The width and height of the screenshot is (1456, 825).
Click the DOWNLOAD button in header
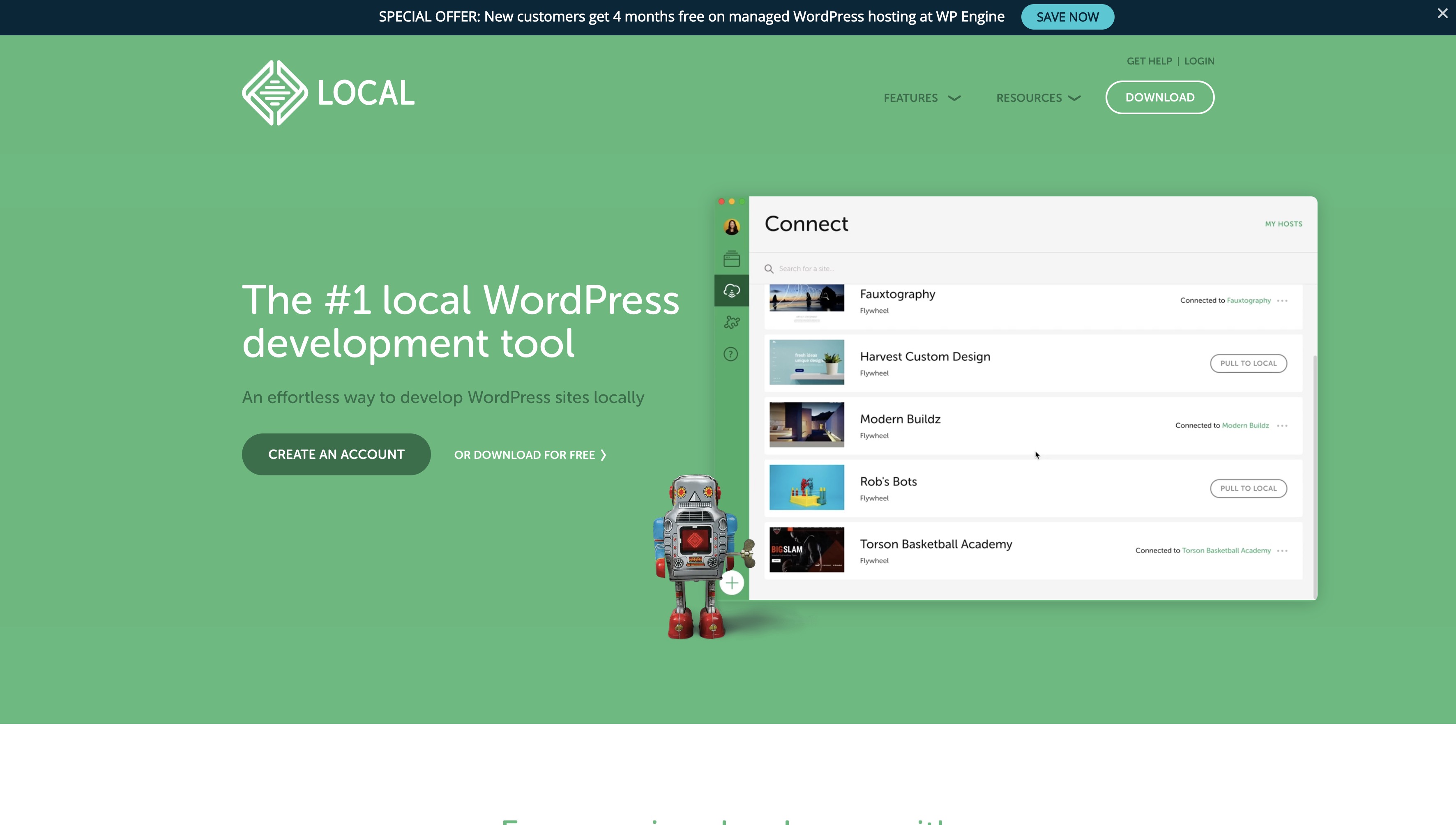1160,97
